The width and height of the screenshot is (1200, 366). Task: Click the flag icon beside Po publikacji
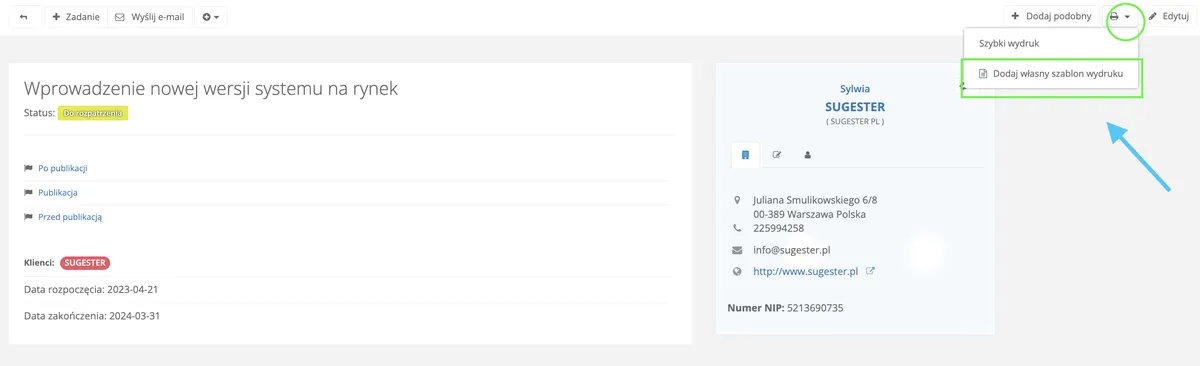click(x=28, y=168)
